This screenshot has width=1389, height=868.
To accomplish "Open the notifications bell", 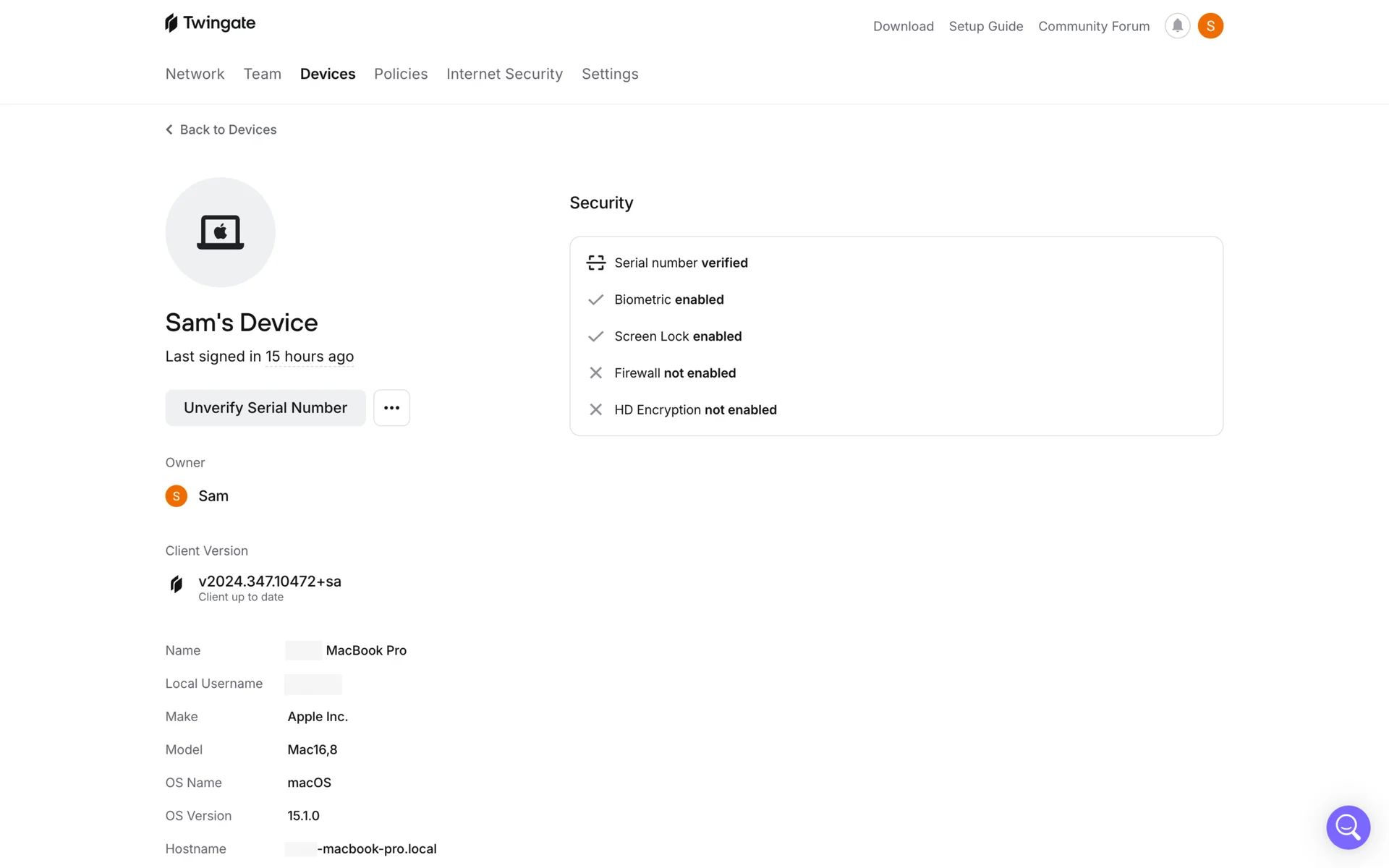I will coord(1177,26).
